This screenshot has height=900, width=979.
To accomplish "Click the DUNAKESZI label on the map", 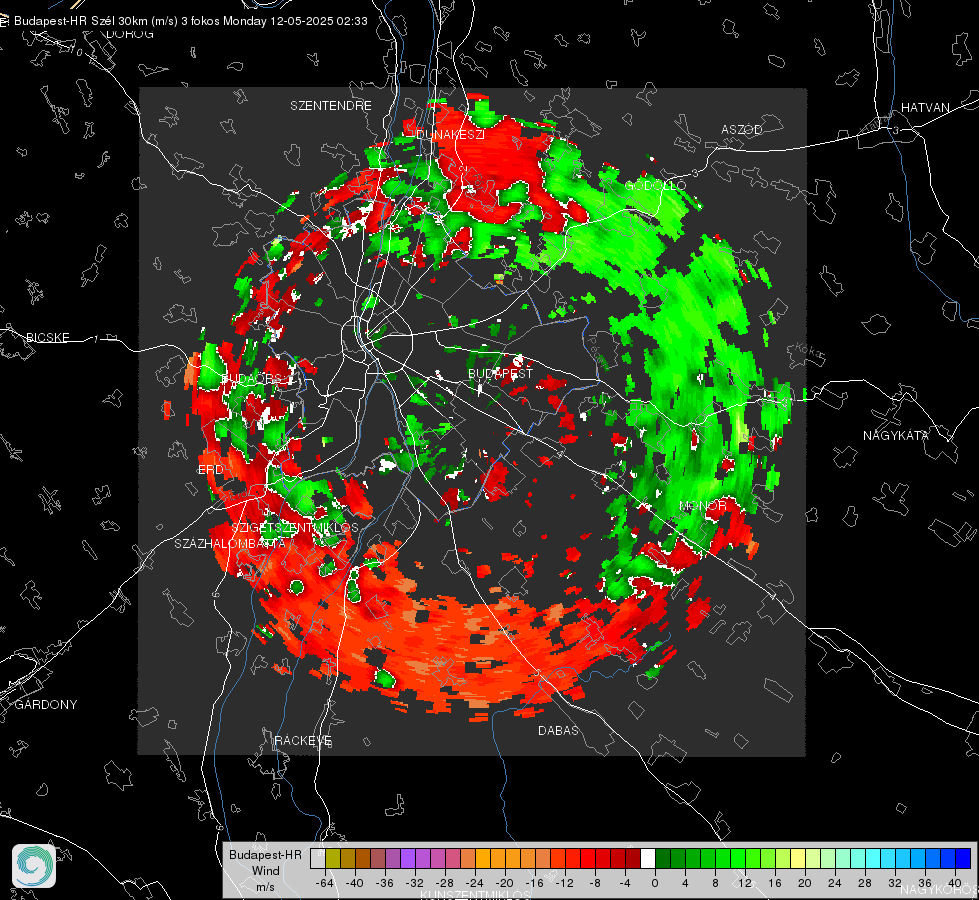I will coord(450,134).
